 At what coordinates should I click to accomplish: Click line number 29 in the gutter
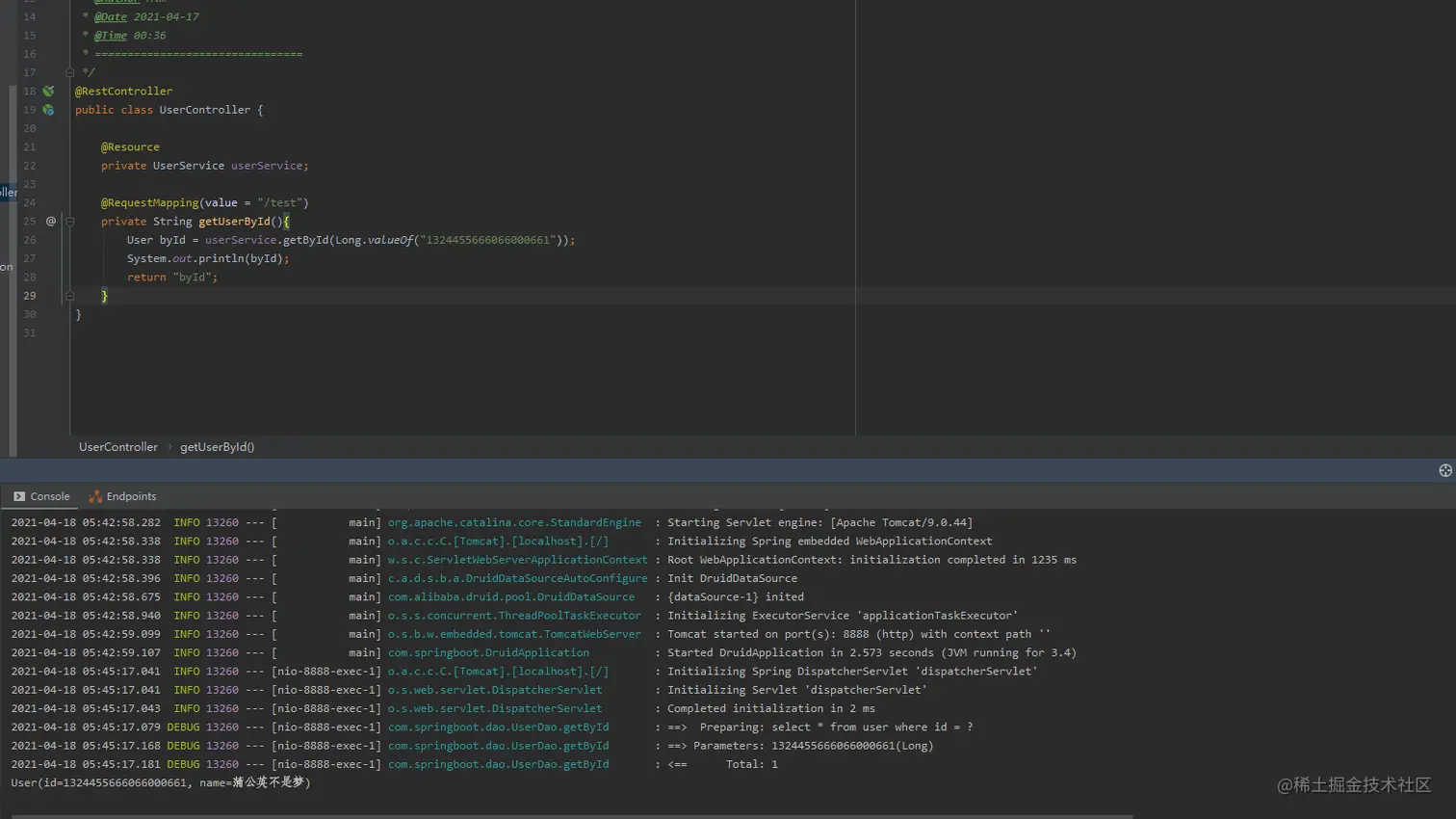tap(30, 296)
